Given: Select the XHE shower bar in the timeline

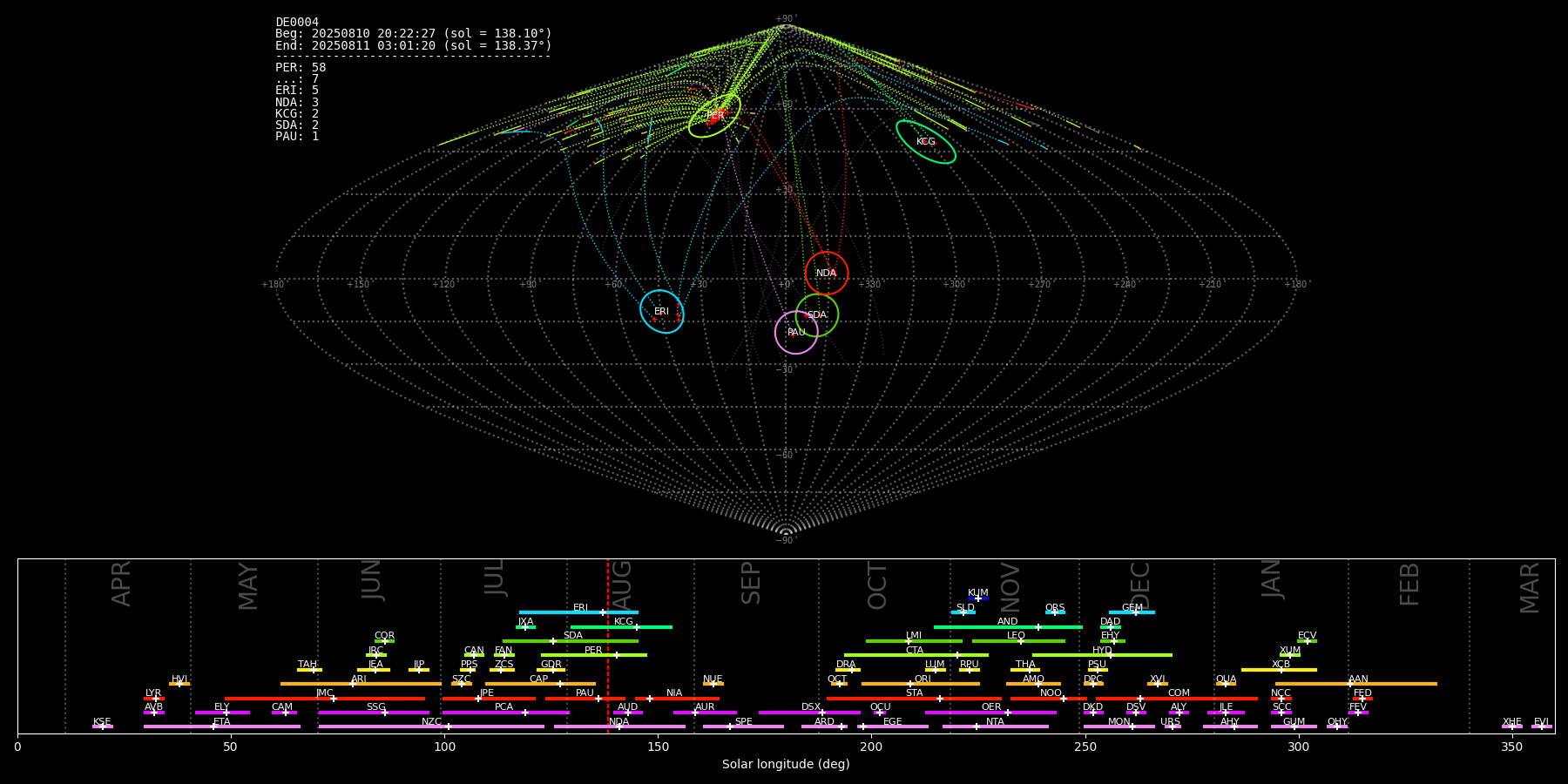Looking at the screenshot, I should 1512,727.
